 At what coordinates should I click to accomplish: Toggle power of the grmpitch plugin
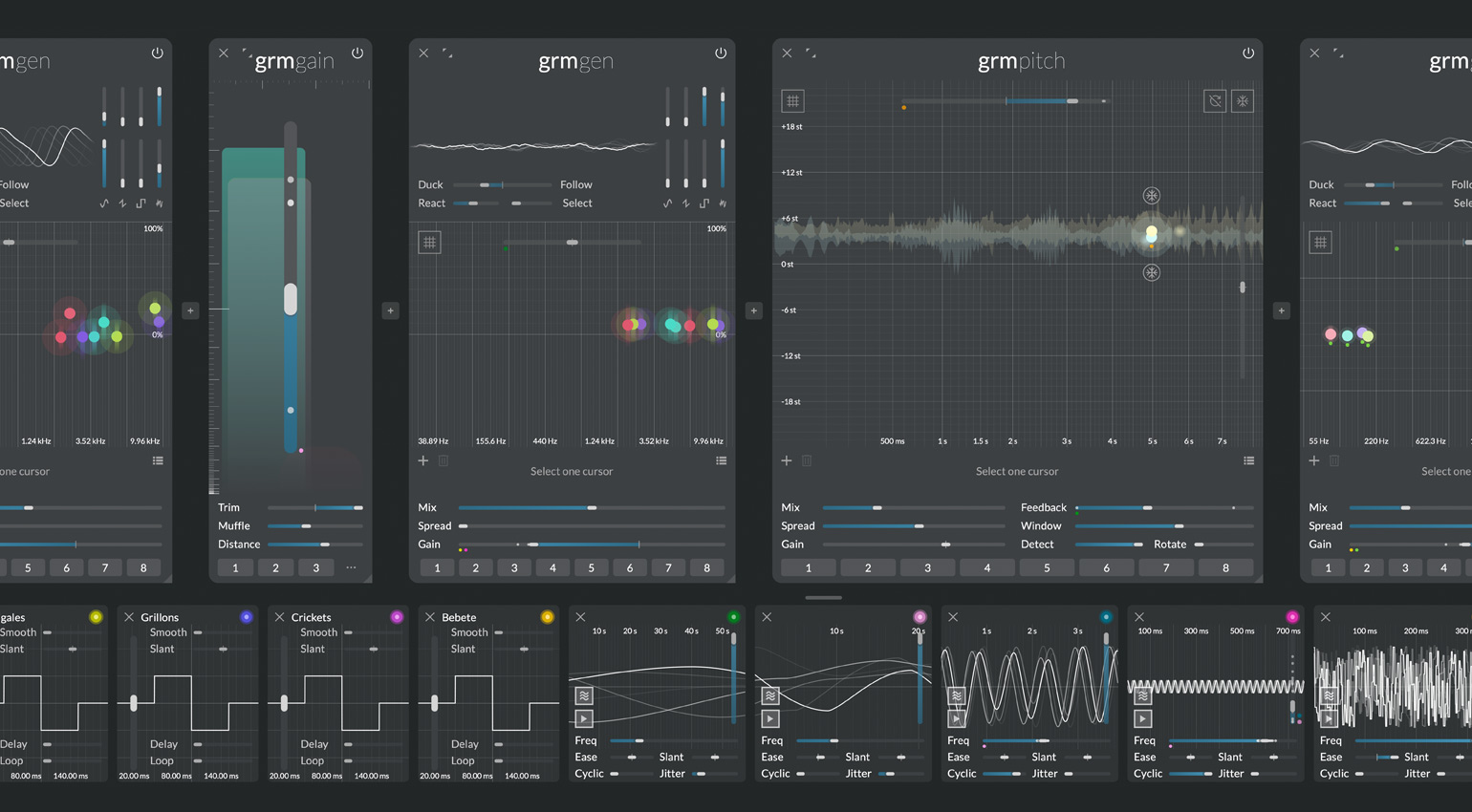[1248, 53]
